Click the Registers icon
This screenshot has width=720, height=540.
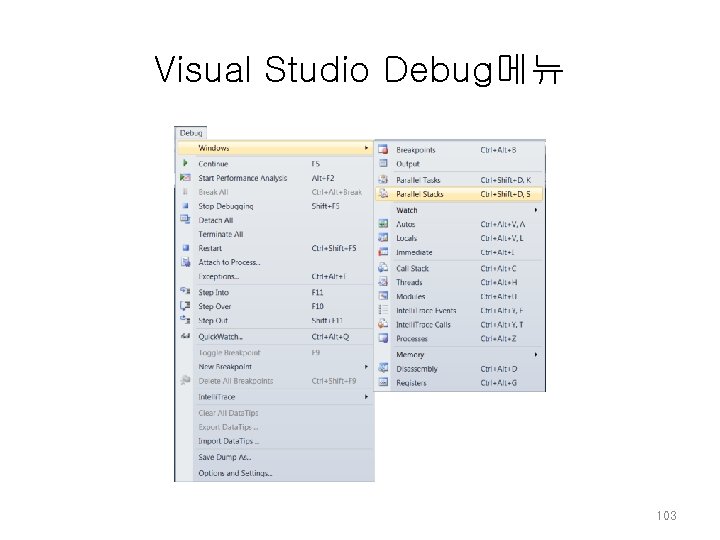click(x=383, y=382)
